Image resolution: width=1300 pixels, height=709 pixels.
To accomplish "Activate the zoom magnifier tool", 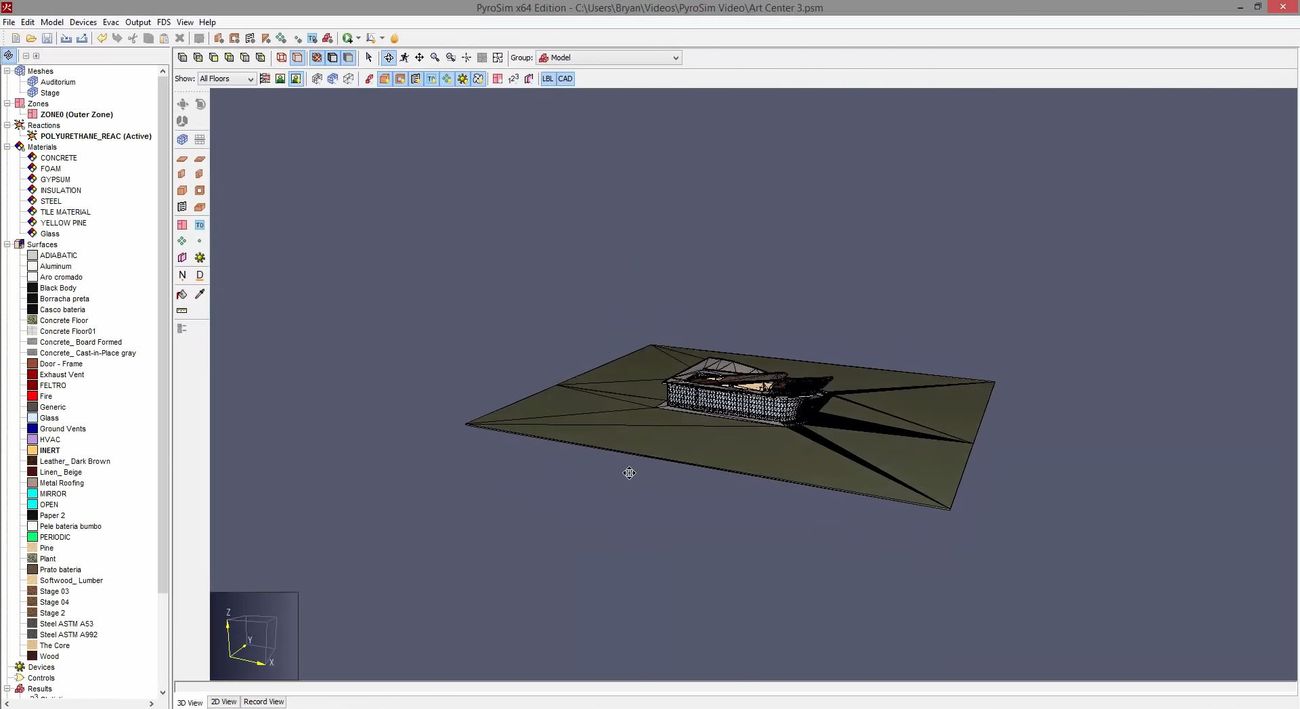I will (x=435, y=58).
